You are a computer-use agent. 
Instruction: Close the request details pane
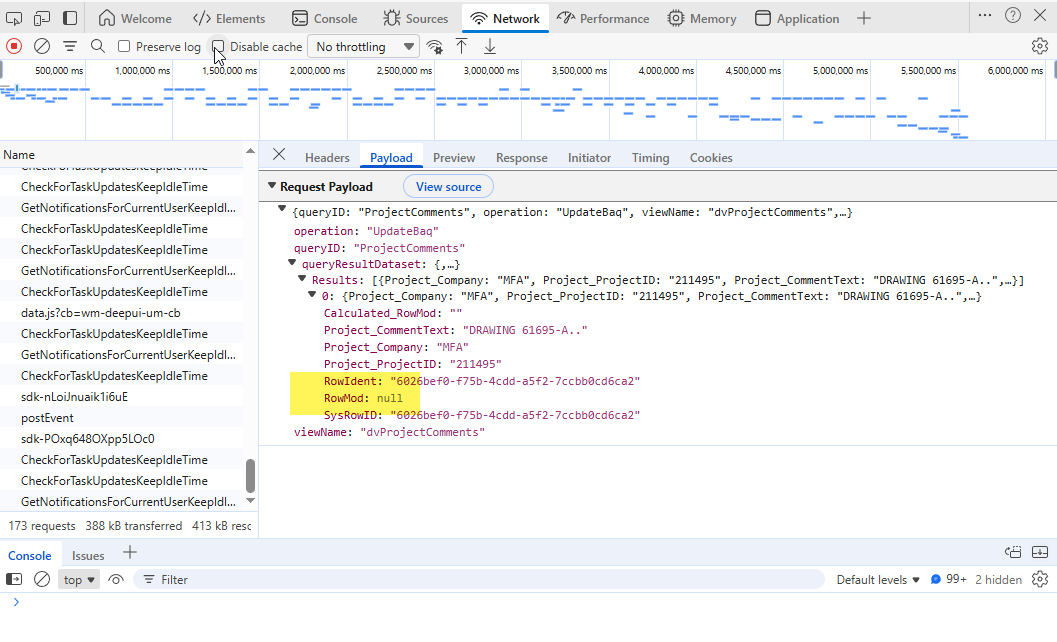279,154
